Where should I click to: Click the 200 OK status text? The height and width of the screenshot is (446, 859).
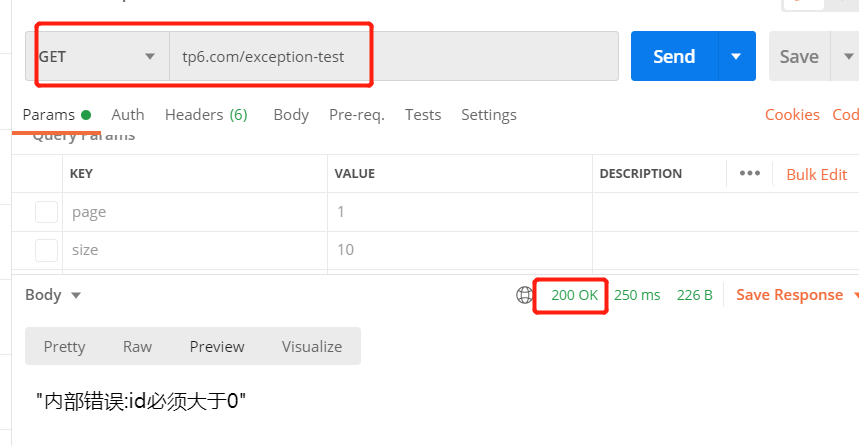574,295
